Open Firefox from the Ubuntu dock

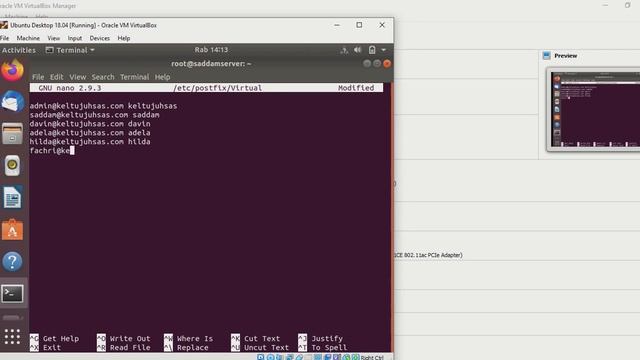[12, 70]
